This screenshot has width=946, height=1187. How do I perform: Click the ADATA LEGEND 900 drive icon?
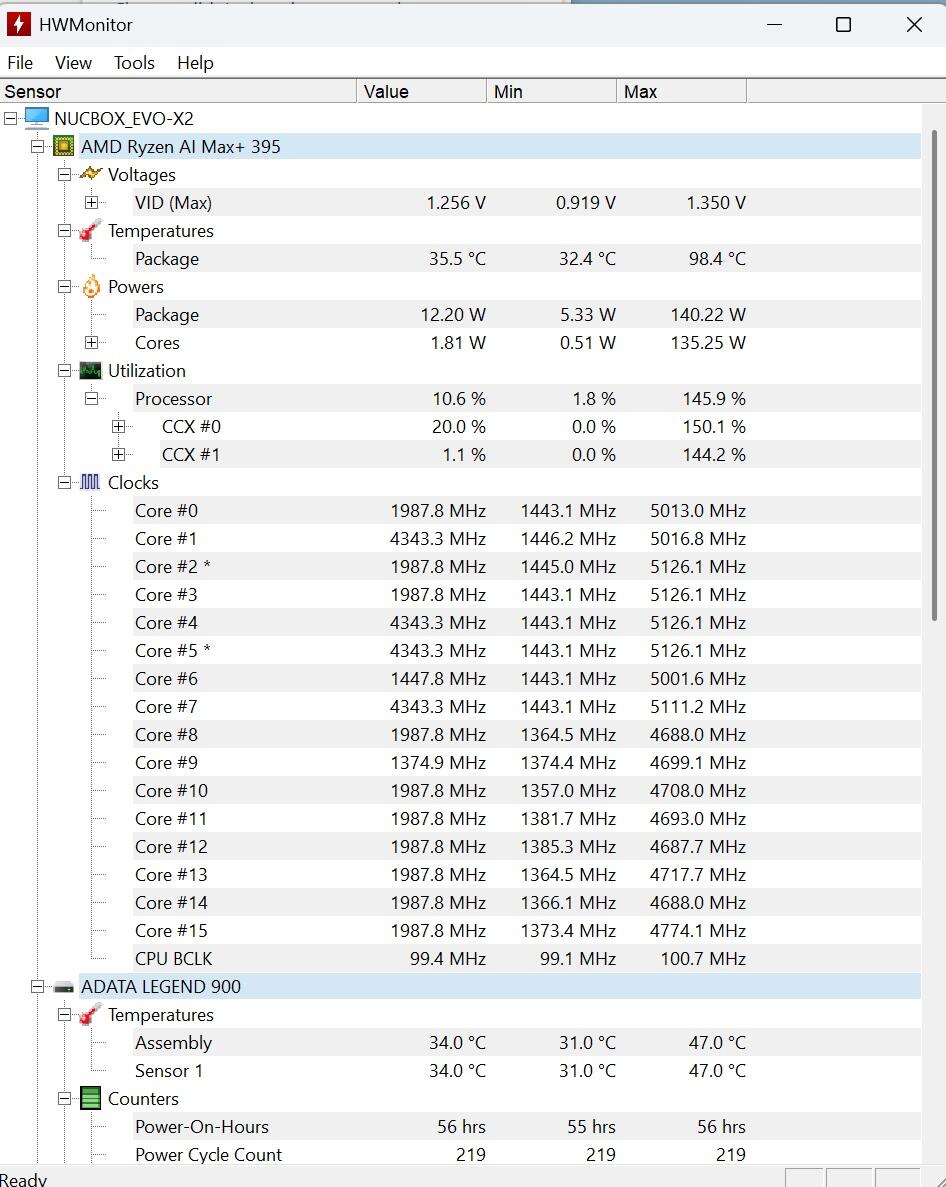(x=64, y=987)
